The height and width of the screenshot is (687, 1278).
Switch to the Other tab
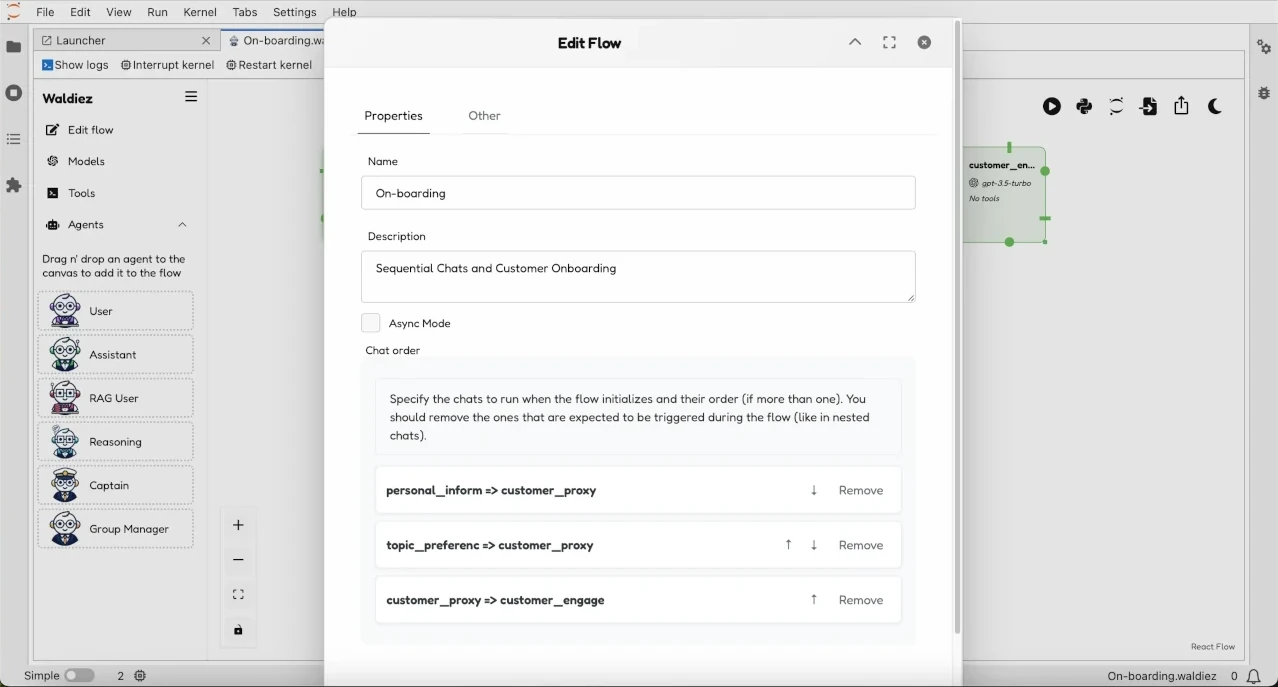pyautogui.click(x=484, y=116)
